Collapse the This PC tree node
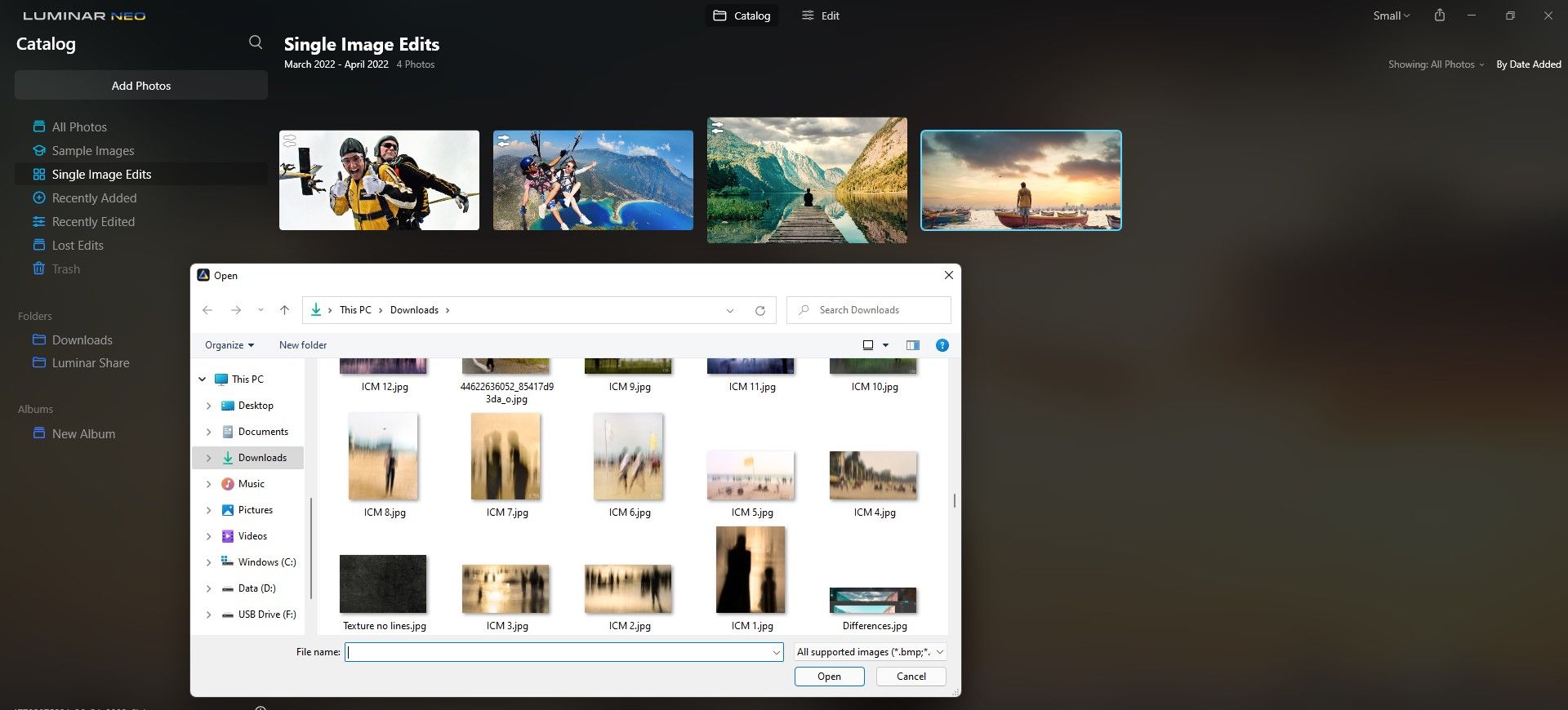 click(203, 379)
